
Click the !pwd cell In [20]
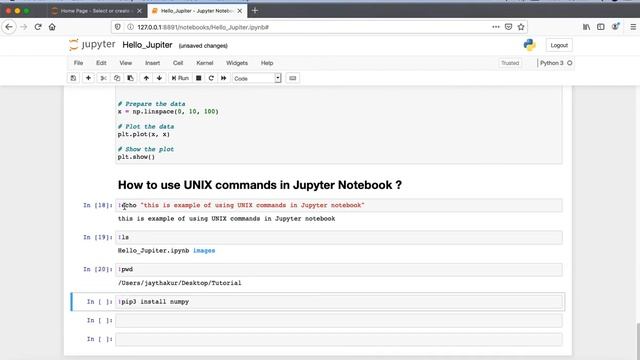pos(338,269)
